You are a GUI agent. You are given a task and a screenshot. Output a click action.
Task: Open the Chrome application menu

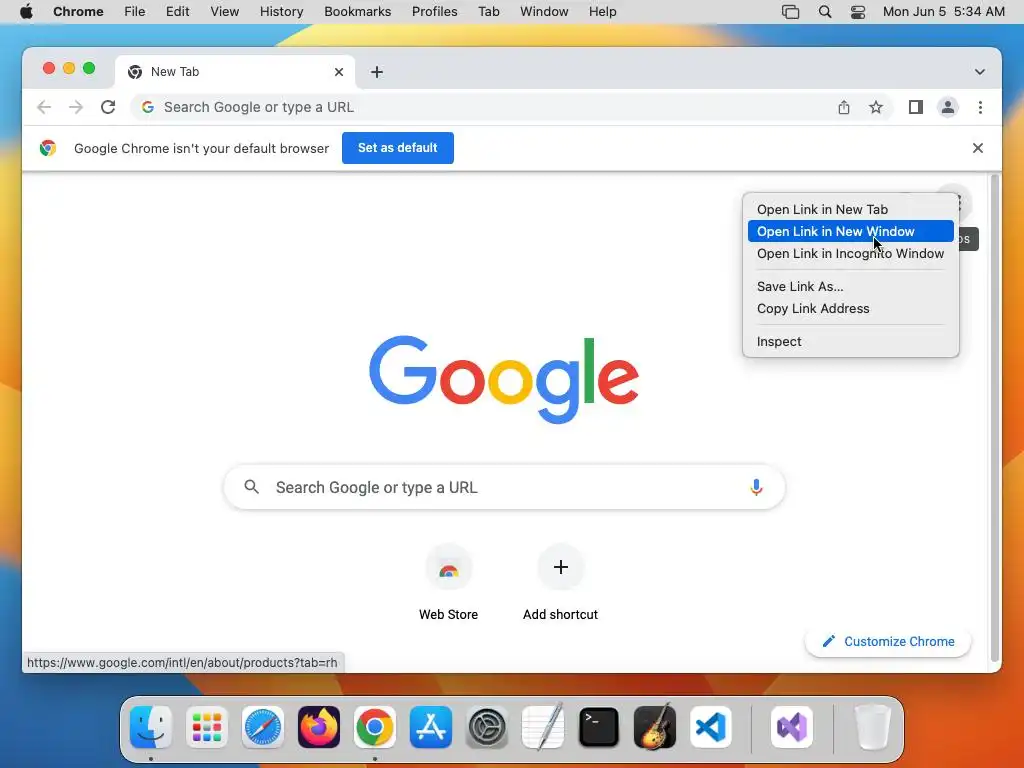click(x=78, y=12)
